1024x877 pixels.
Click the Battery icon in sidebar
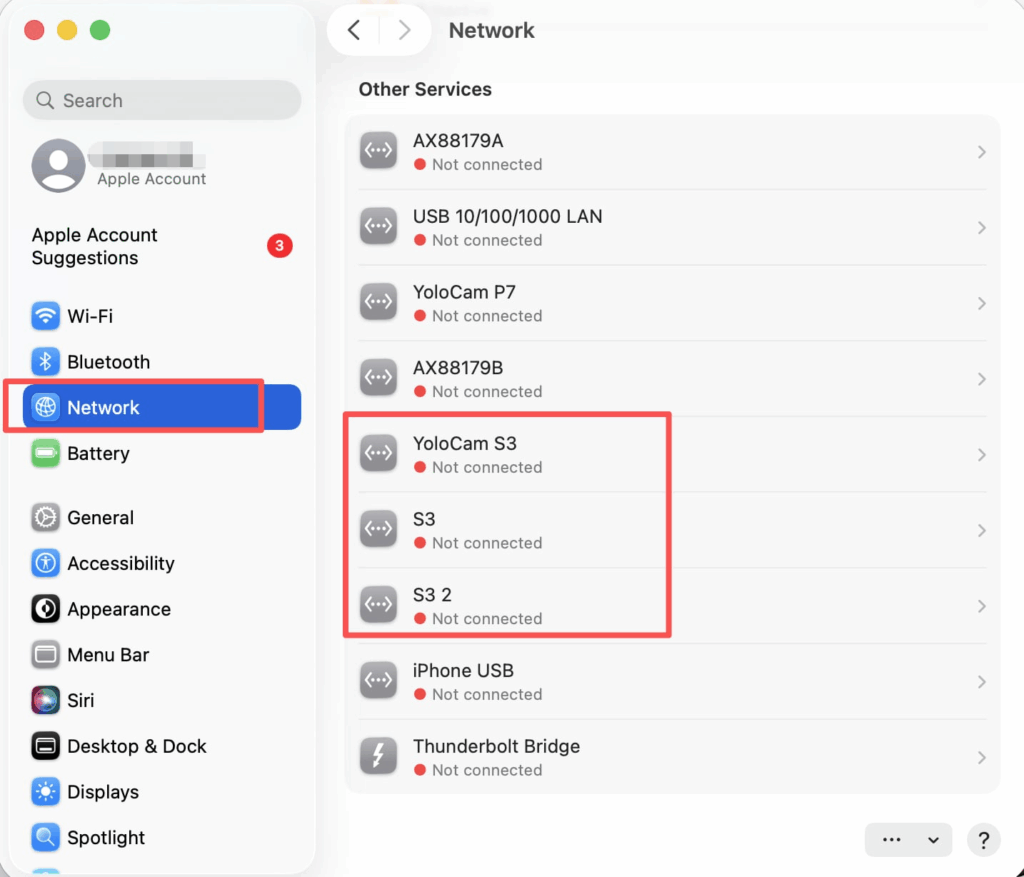[x=45, y=454]
